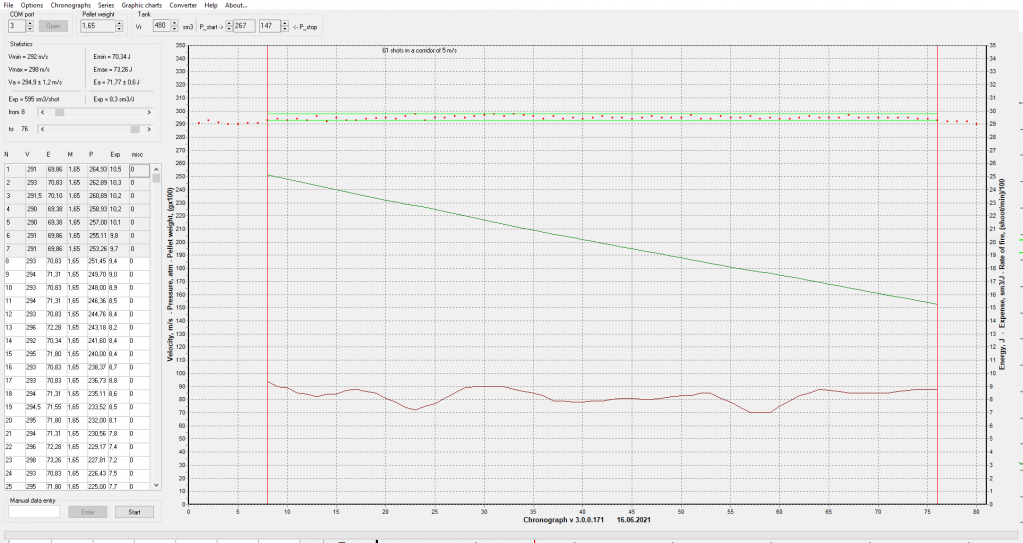
Task: Click pressure cell 225,00 in row 25
Action: [98, 486]
